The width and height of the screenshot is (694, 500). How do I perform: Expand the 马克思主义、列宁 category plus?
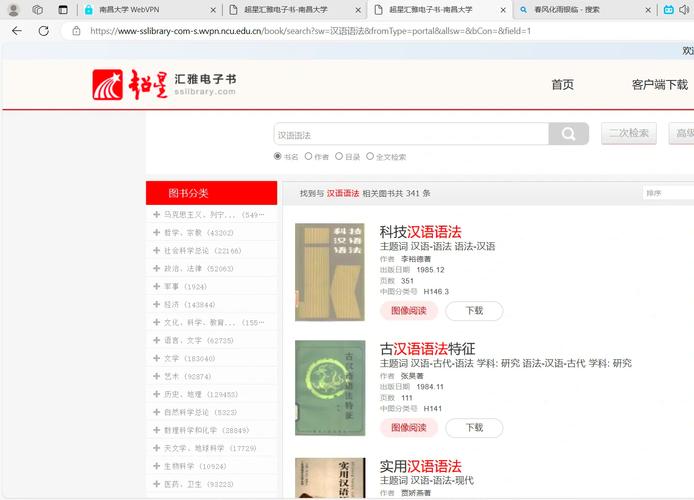pos(156,215)
